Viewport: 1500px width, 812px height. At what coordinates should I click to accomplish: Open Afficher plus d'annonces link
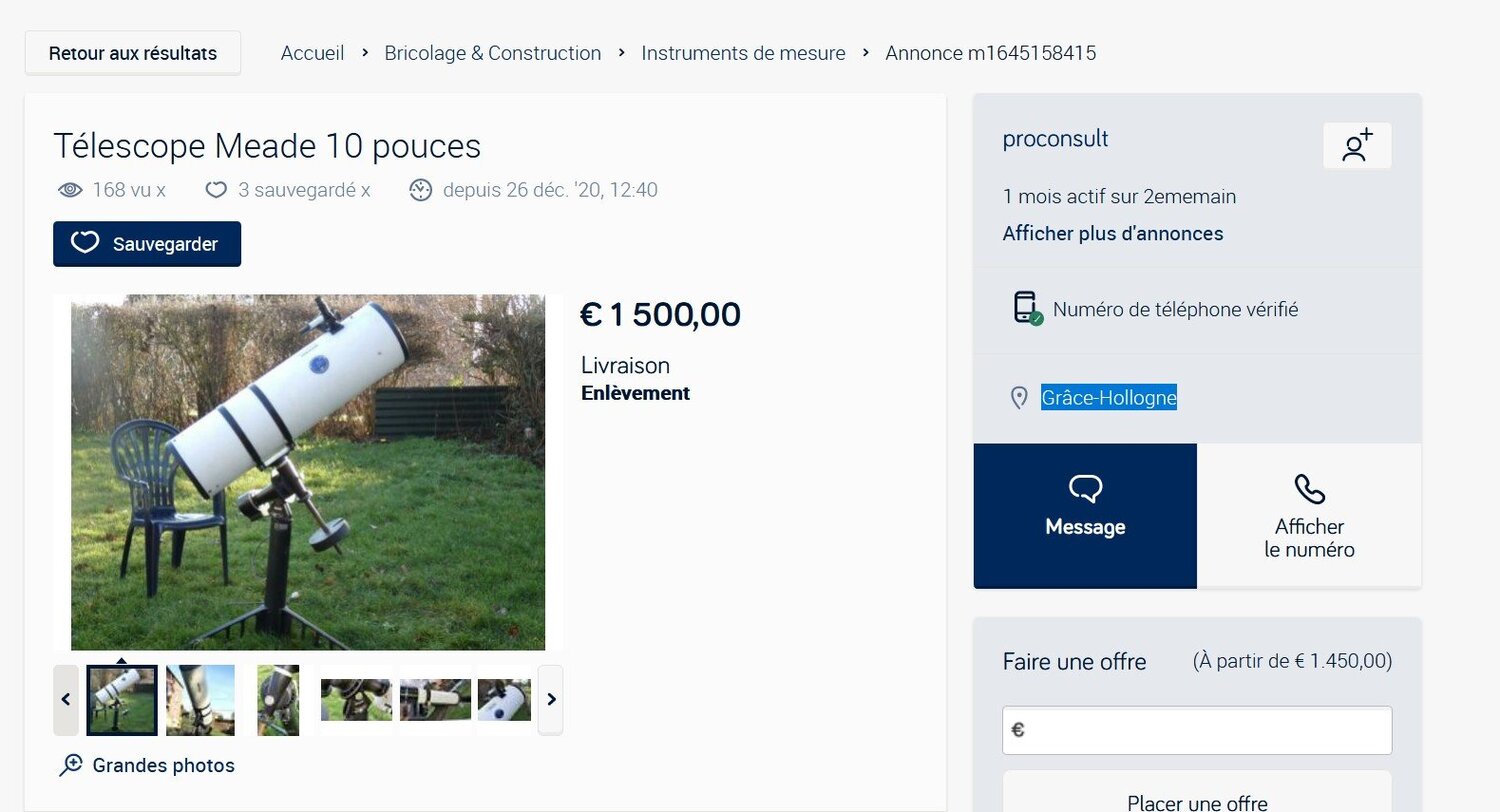point(1113,233)
